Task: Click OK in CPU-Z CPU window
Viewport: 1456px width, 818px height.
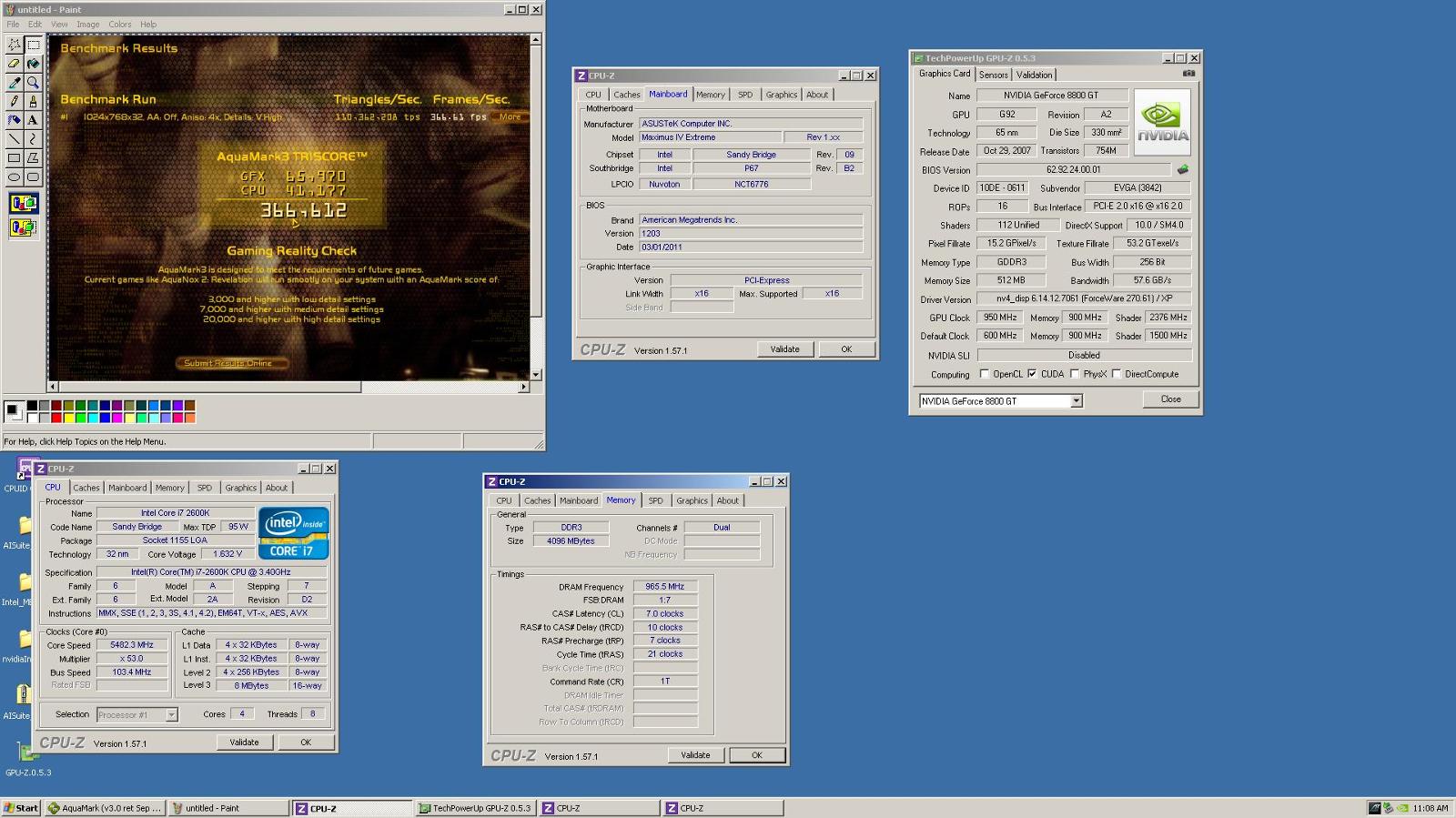Action: [306, 742]
